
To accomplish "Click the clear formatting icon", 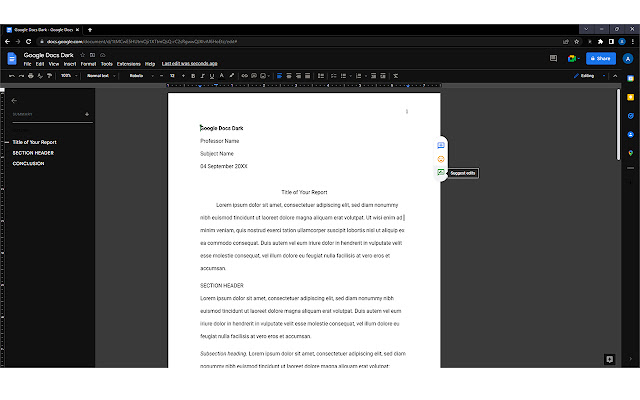I will coord(396,76).
